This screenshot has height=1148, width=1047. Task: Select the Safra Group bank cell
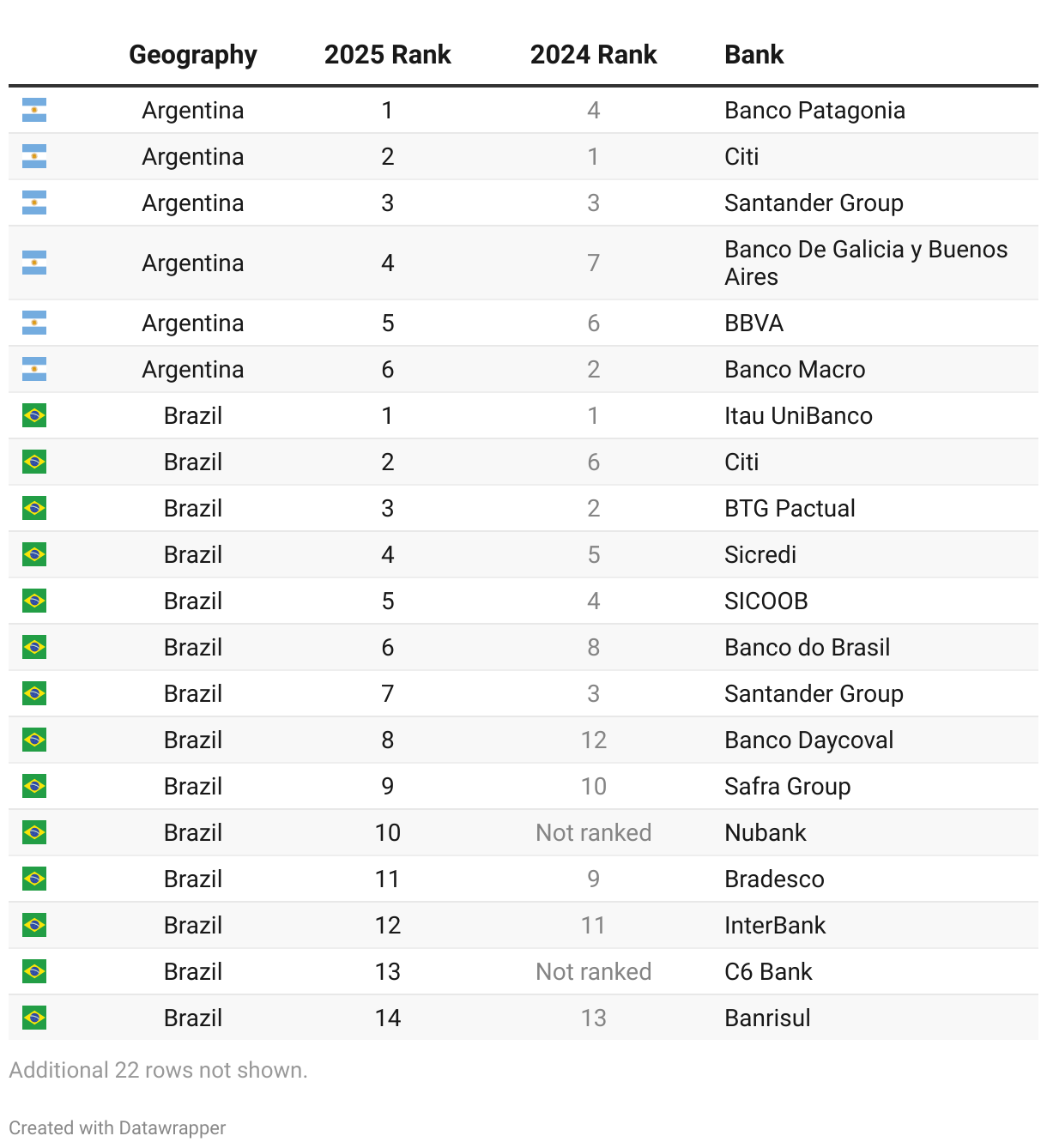click(787, 786)
